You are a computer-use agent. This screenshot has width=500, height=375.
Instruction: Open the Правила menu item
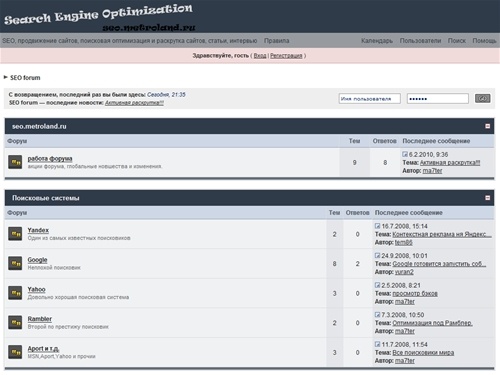point(276,41)
